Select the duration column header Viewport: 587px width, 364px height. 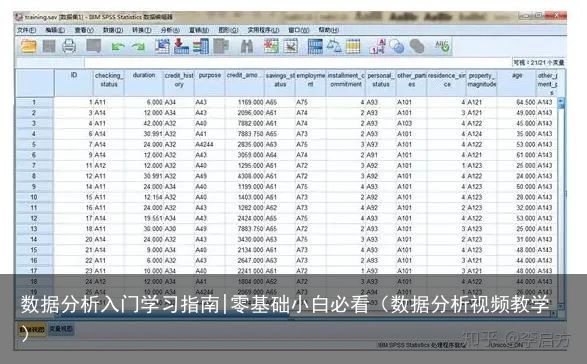point(144,83)
